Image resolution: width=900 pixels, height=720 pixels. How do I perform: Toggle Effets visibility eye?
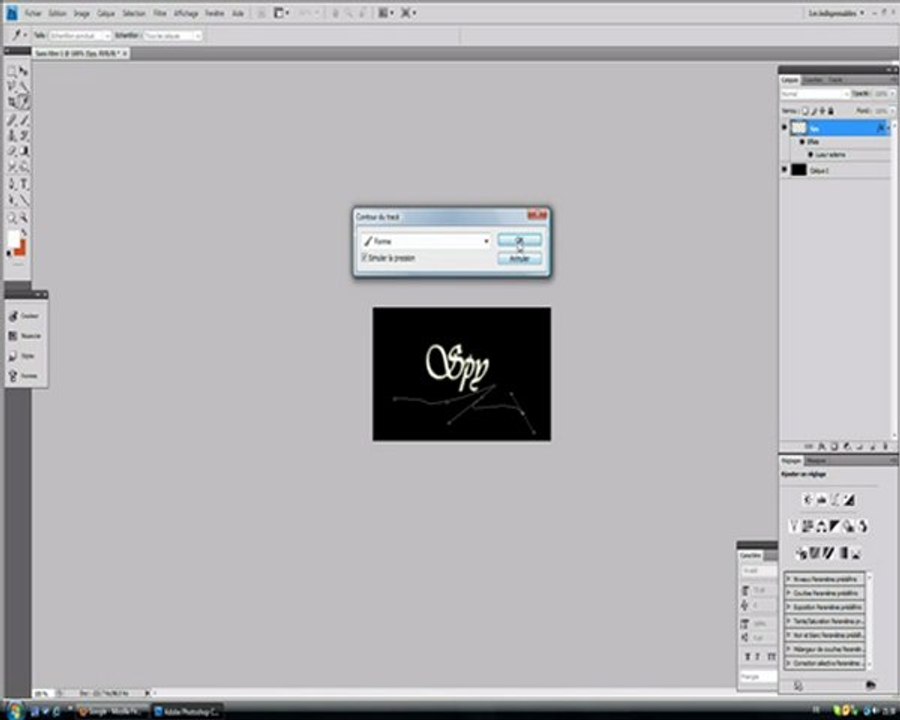802,141
